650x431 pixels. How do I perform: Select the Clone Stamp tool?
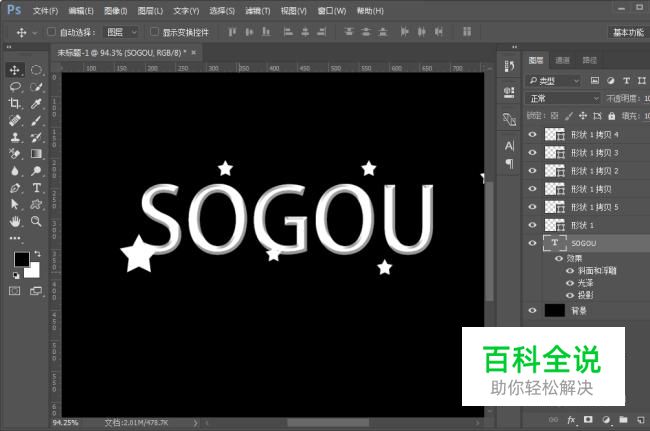pyautogui.click(x=15, y=137)
